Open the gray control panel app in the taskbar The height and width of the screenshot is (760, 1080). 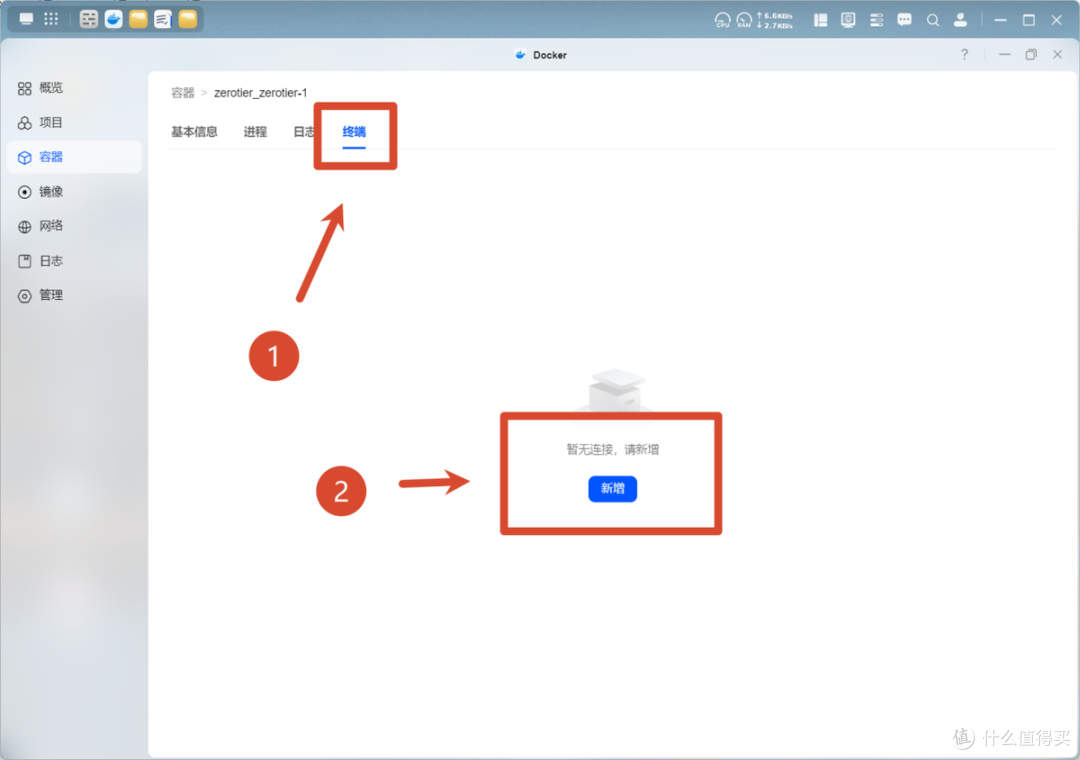point(89,19)
